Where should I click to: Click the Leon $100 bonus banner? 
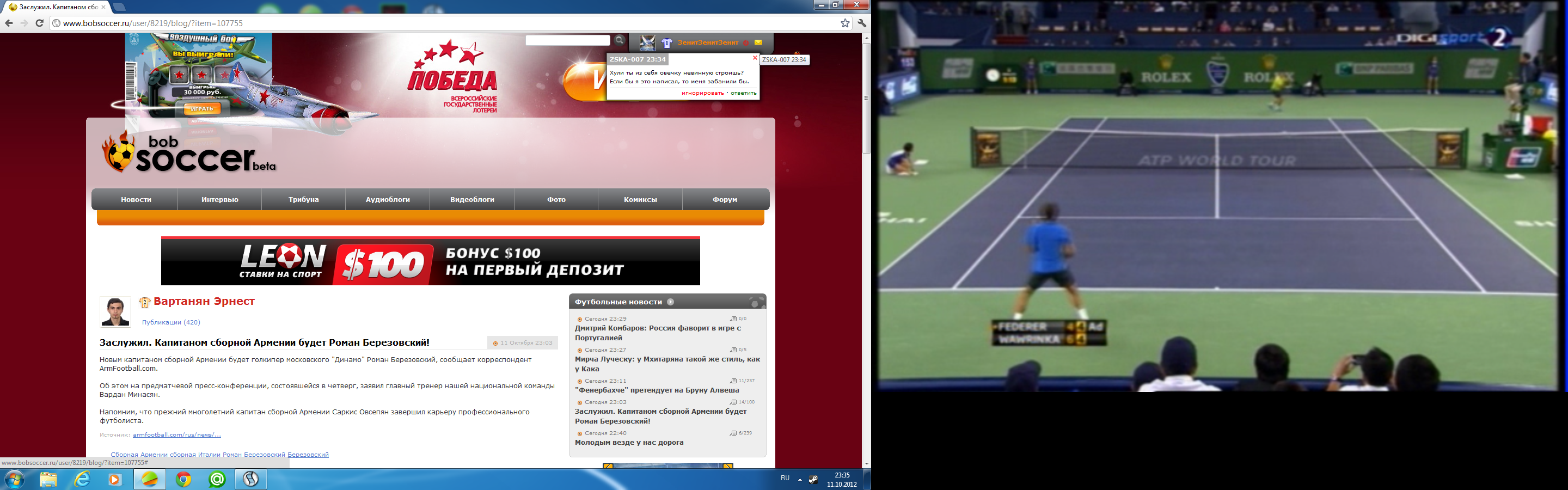click(x=430, y=261)
